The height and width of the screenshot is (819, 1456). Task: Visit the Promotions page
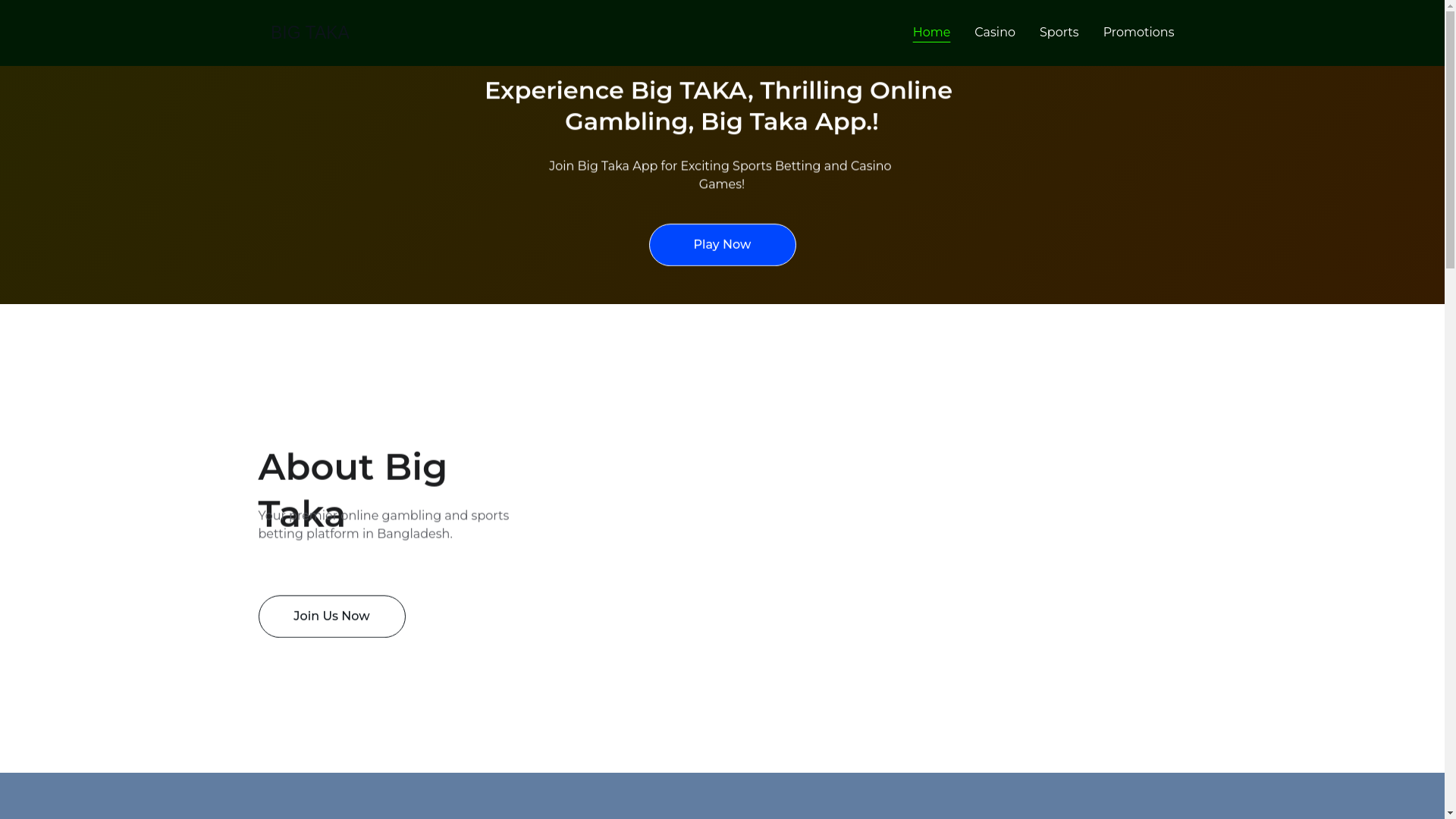[x=1137, y=33]
